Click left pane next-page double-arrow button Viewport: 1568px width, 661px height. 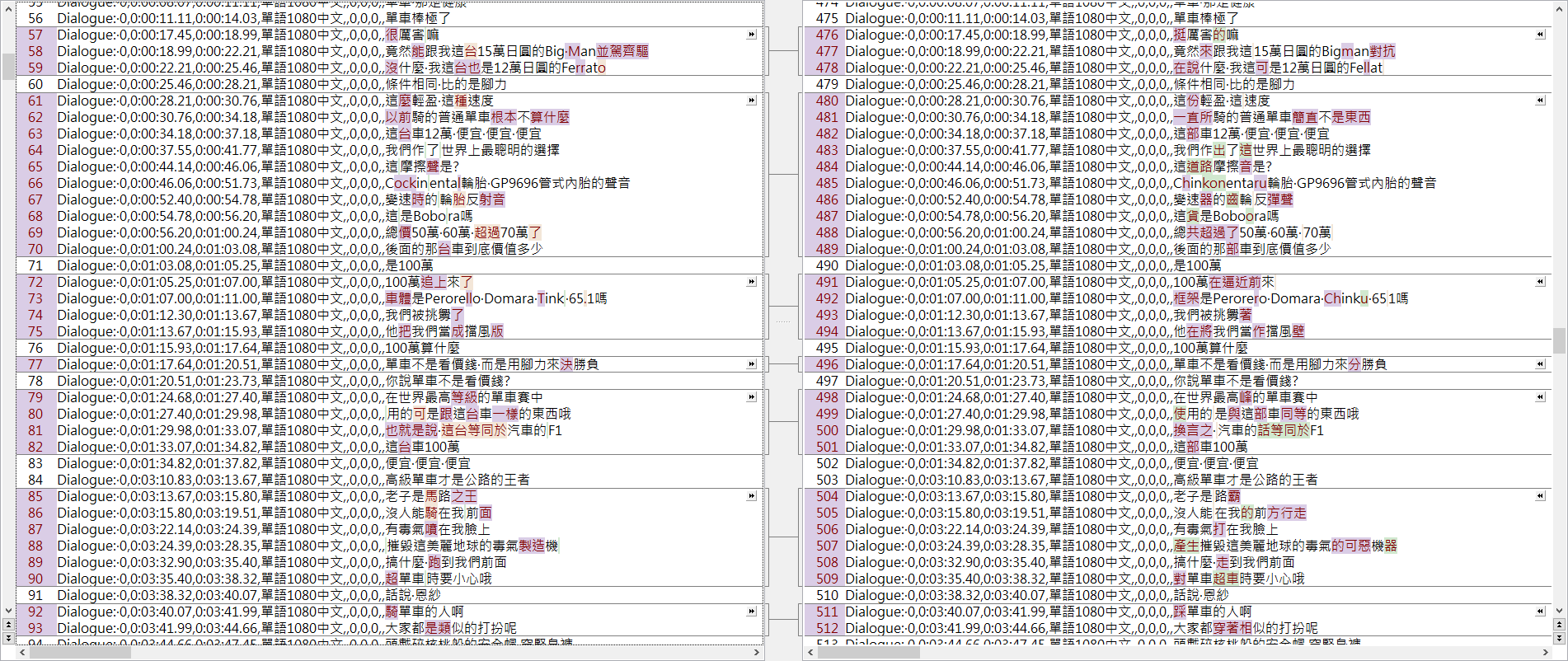pyautogui.click(x=8, y=638)
